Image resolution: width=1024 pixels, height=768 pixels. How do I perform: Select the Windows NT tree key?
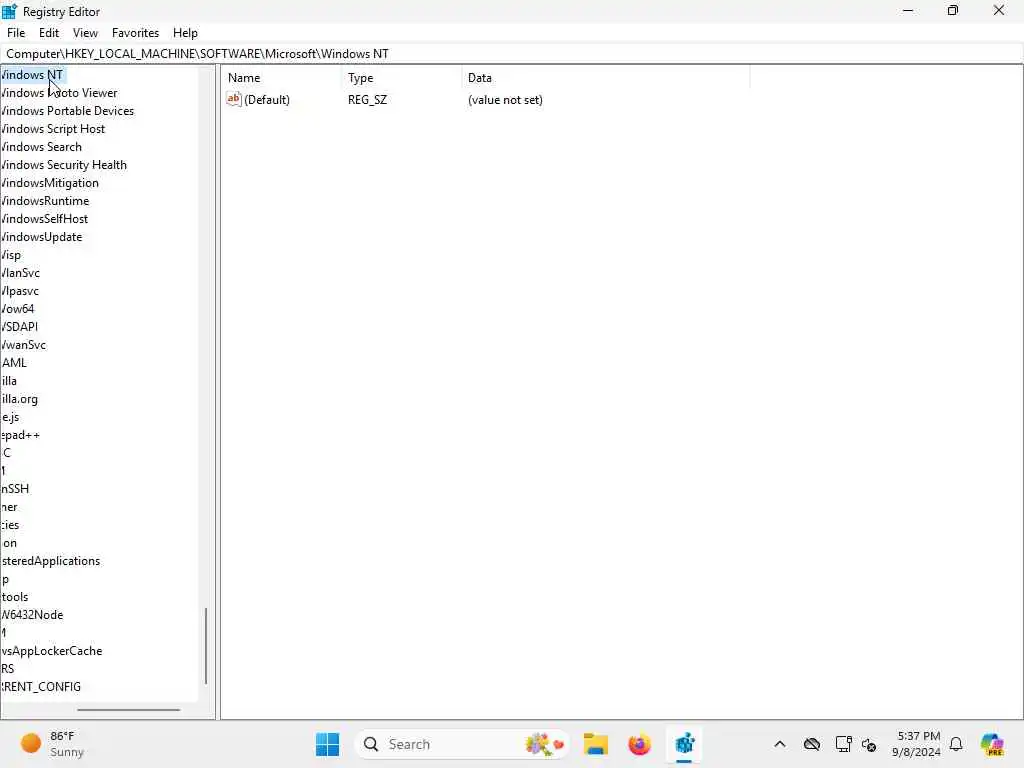[33, 75]
